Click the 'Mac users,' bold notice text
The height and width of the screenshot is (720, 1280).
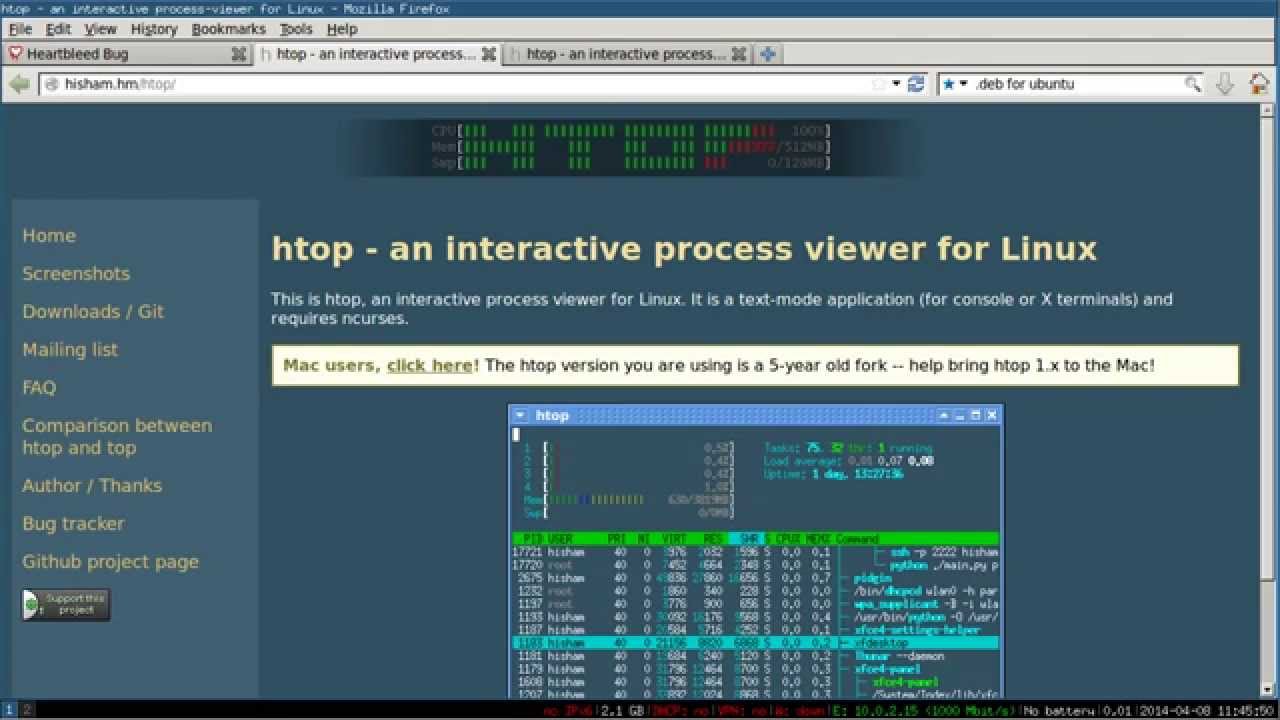[332, 366]
